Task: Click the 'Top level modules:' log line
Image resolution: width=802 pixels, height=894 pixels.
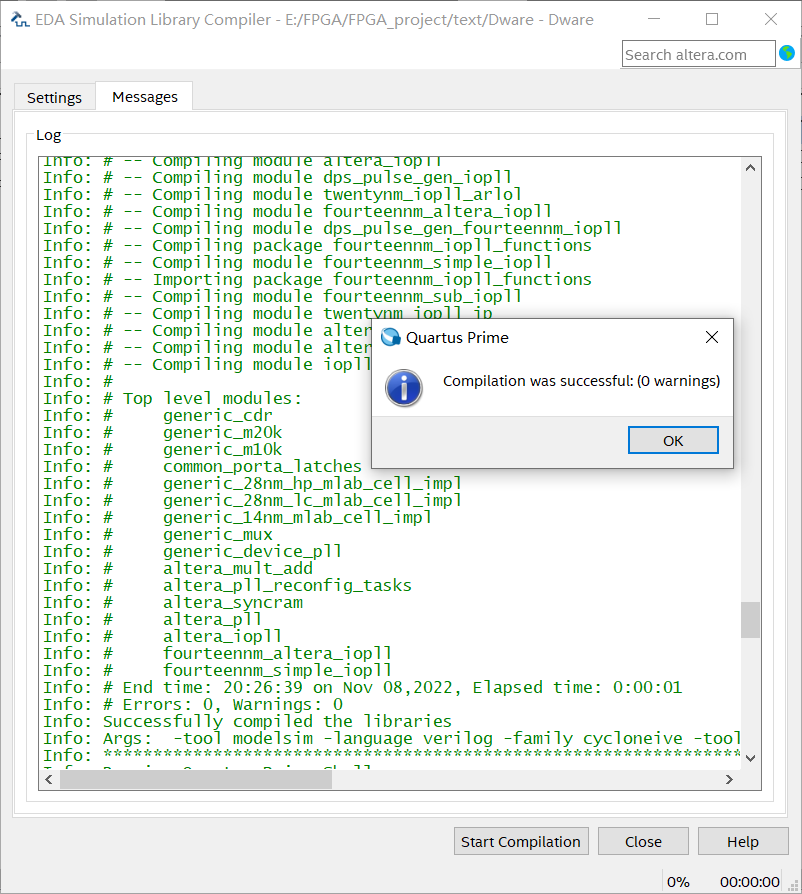Action: pyautogui.click(x=173, y=398)
